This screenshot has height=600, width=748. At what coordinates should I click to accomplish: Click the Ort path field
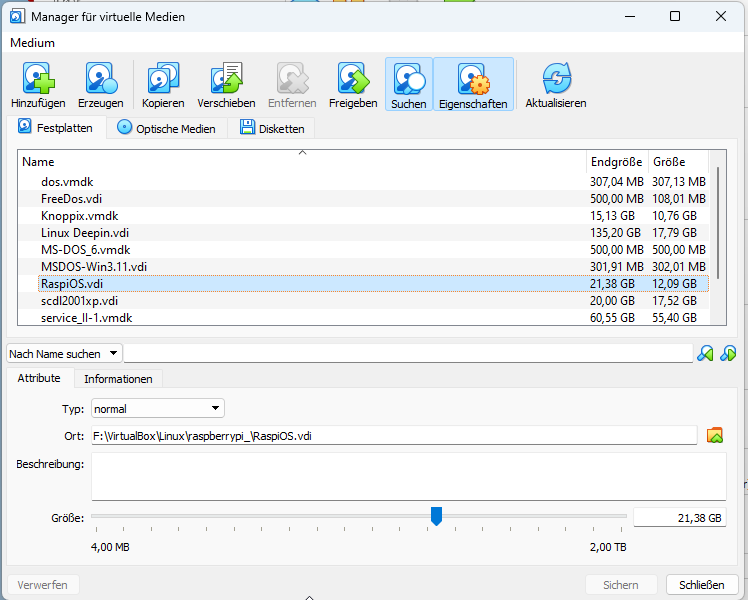coord(394,435)
